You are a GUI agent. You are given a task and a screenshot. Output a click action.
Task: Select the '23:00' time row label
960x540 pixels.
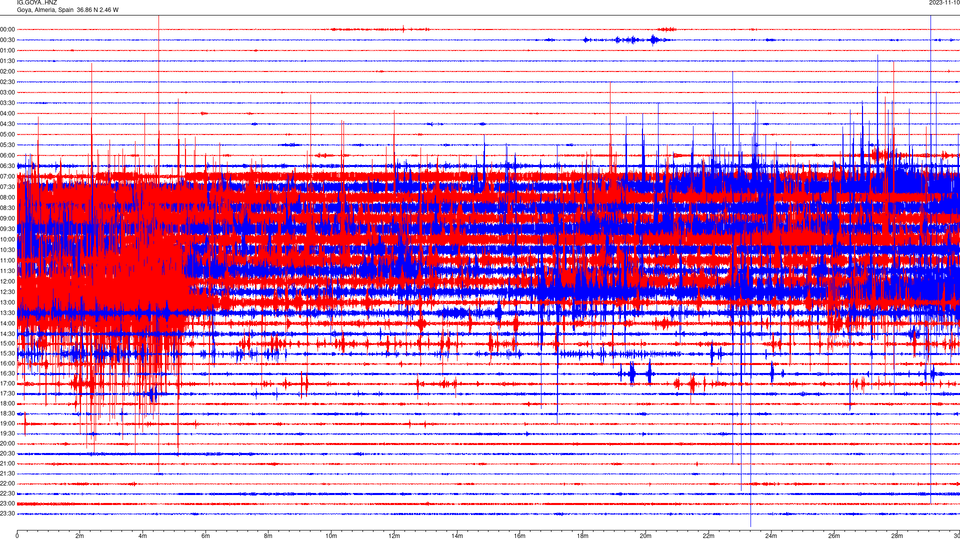click(x=7, y=504)
